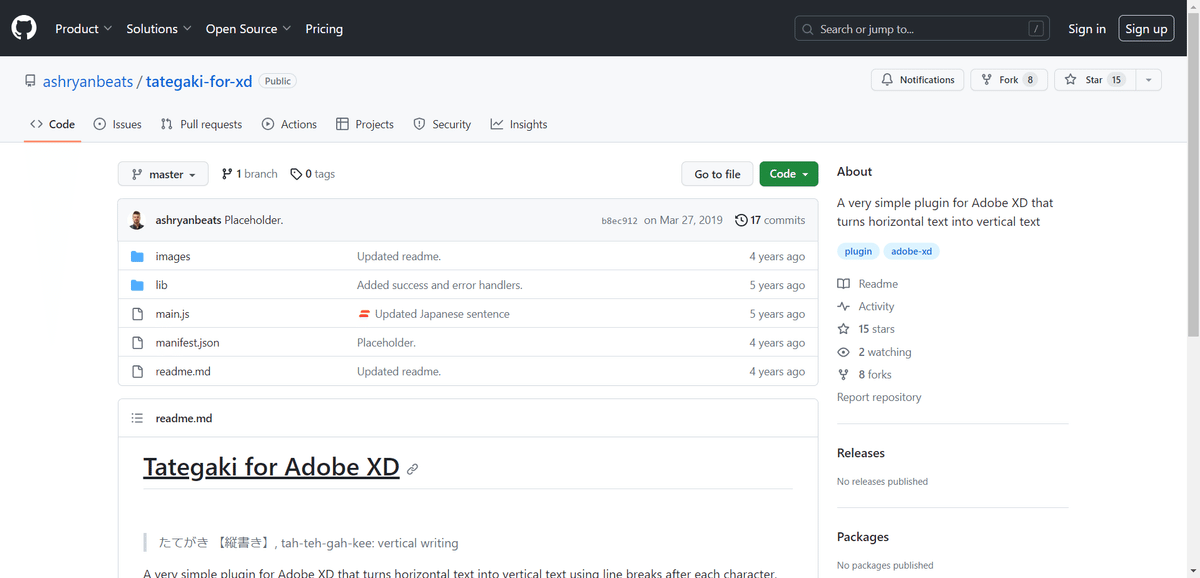The image size is (1200, 578).
Task: Switch to the Actions tab
Action: click(x=289, y=124)
